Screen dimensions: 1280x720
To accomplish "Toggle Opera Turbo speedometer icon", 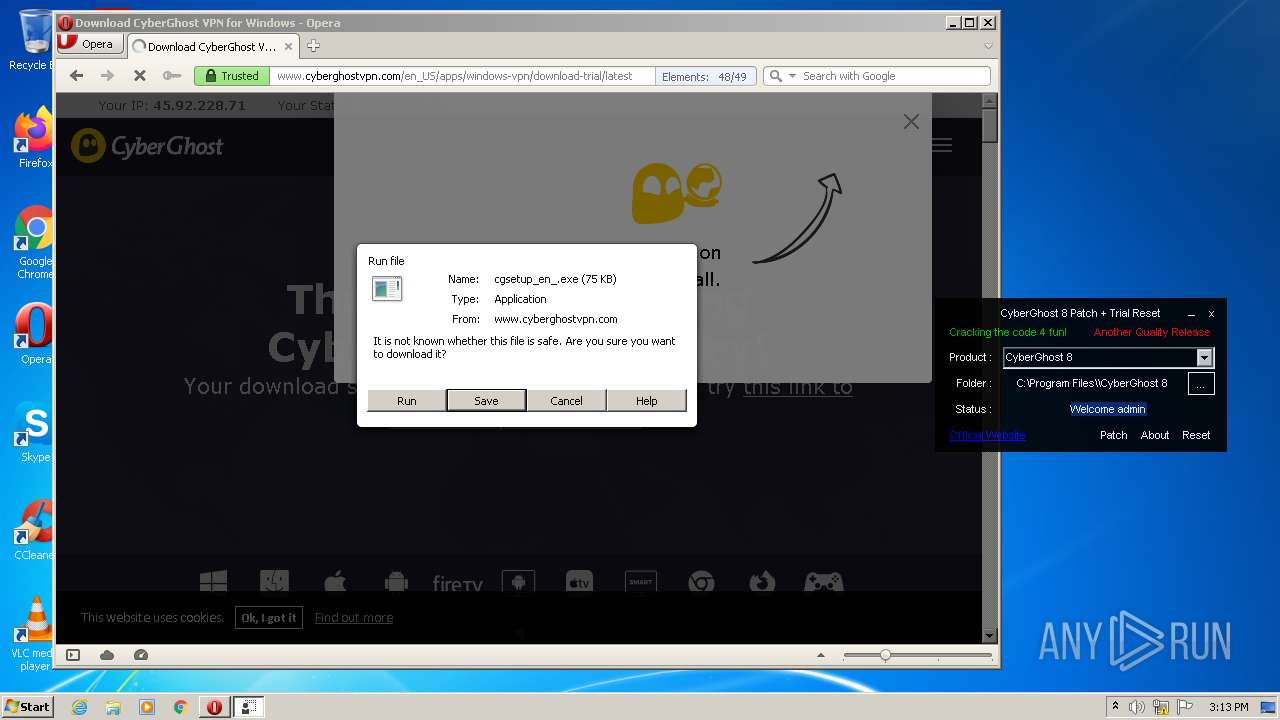I will pyautogui.click(x=141, y=655).
